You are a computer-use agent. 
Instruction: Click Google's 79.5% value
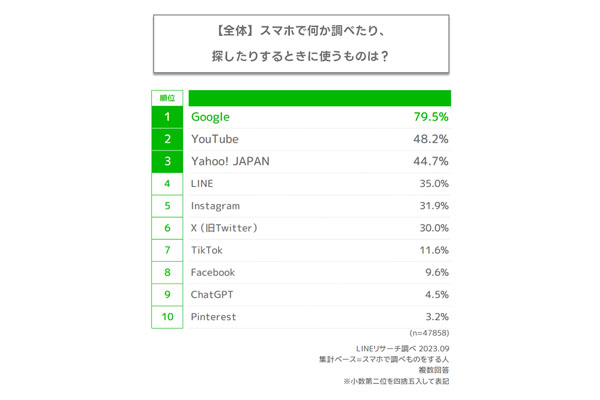(431, 117)
